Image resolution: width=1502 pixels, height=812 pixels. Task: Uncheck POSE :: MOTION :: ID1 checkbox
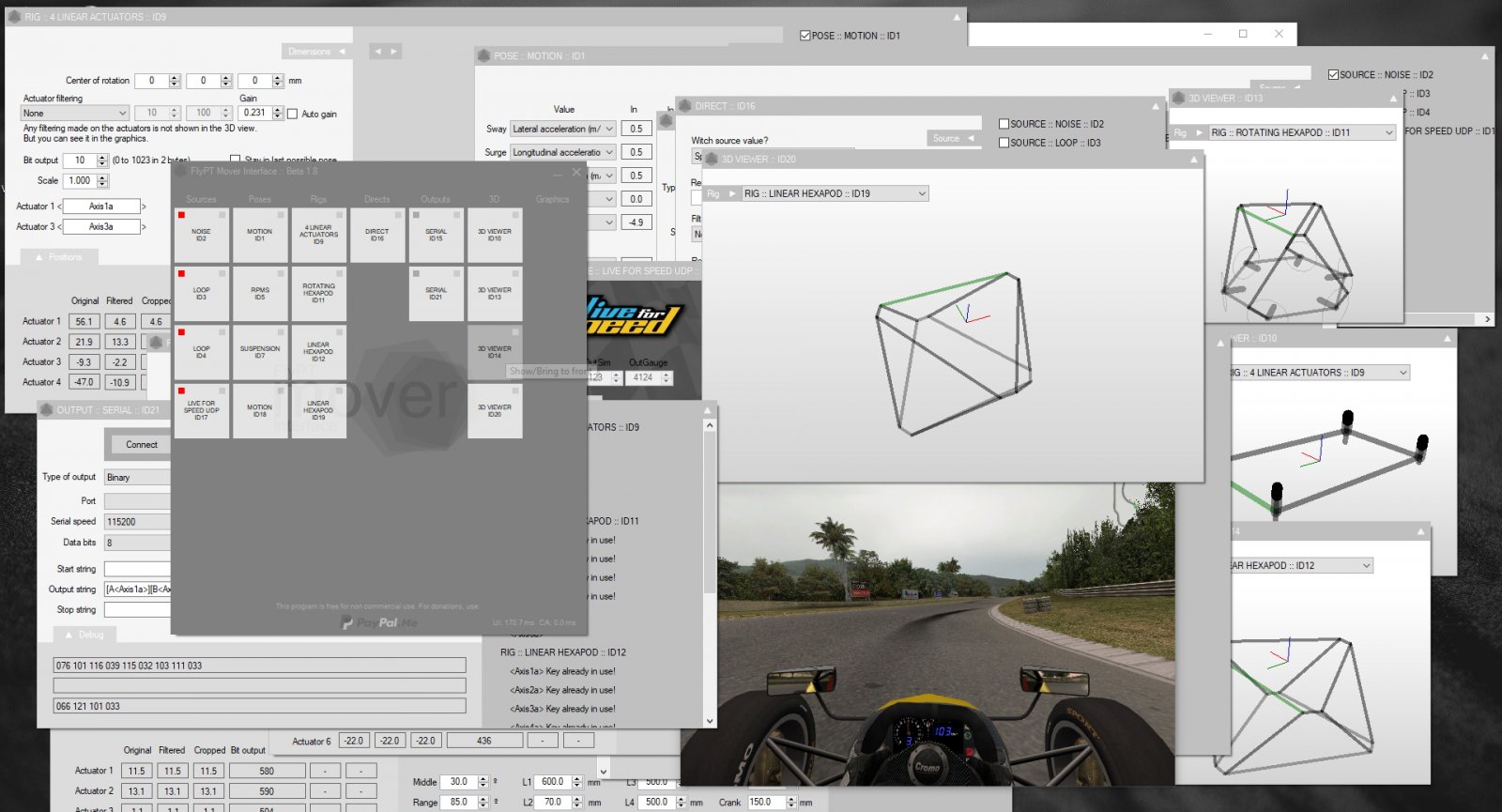[805, 36]
